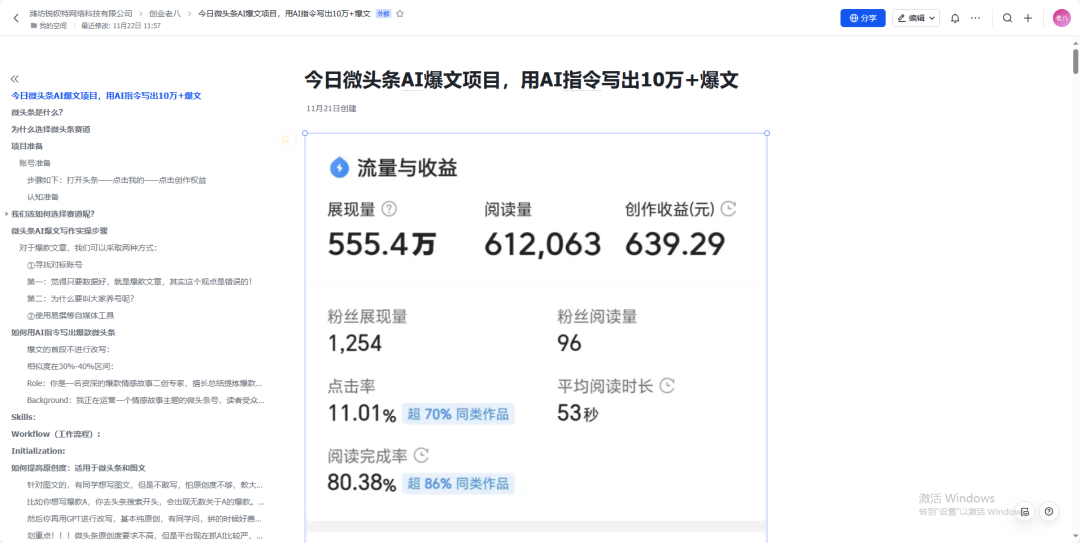
Task: Click the 11月21日创建 creation date
Action: coord(331,109)
